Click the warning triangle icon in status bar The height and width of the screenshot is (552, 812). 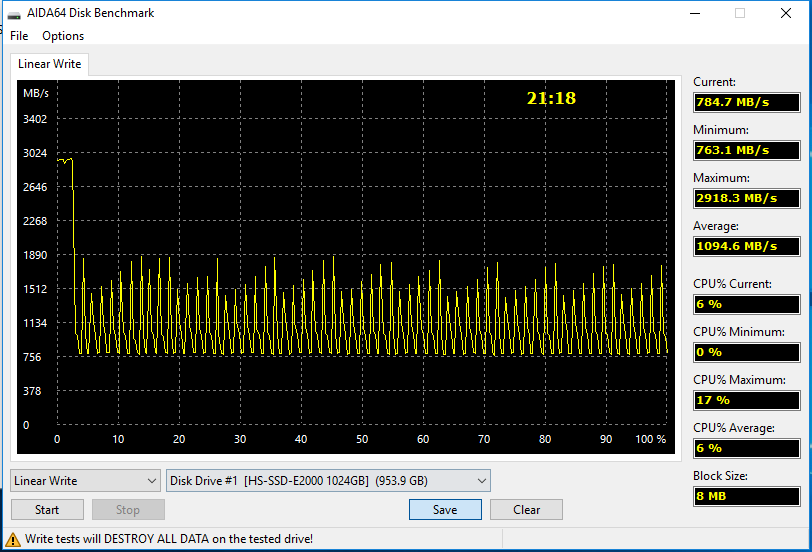(x=12, y=540)
